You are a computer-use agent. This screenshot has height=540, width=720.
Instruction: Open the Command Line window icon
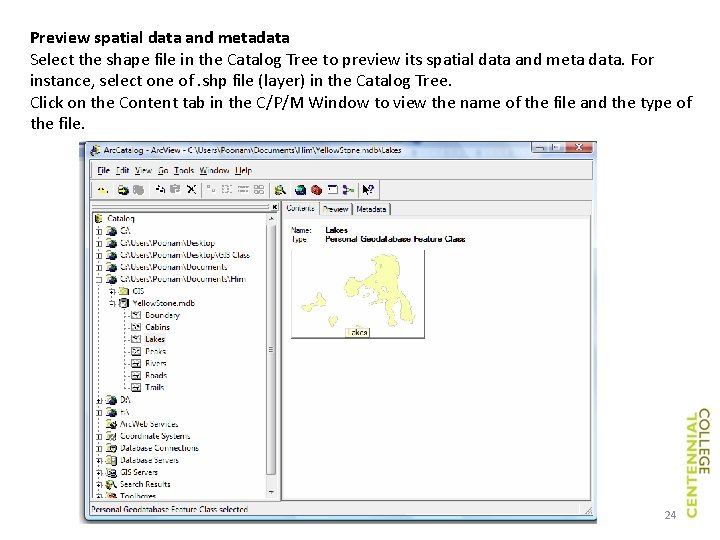tap(333, 190)
